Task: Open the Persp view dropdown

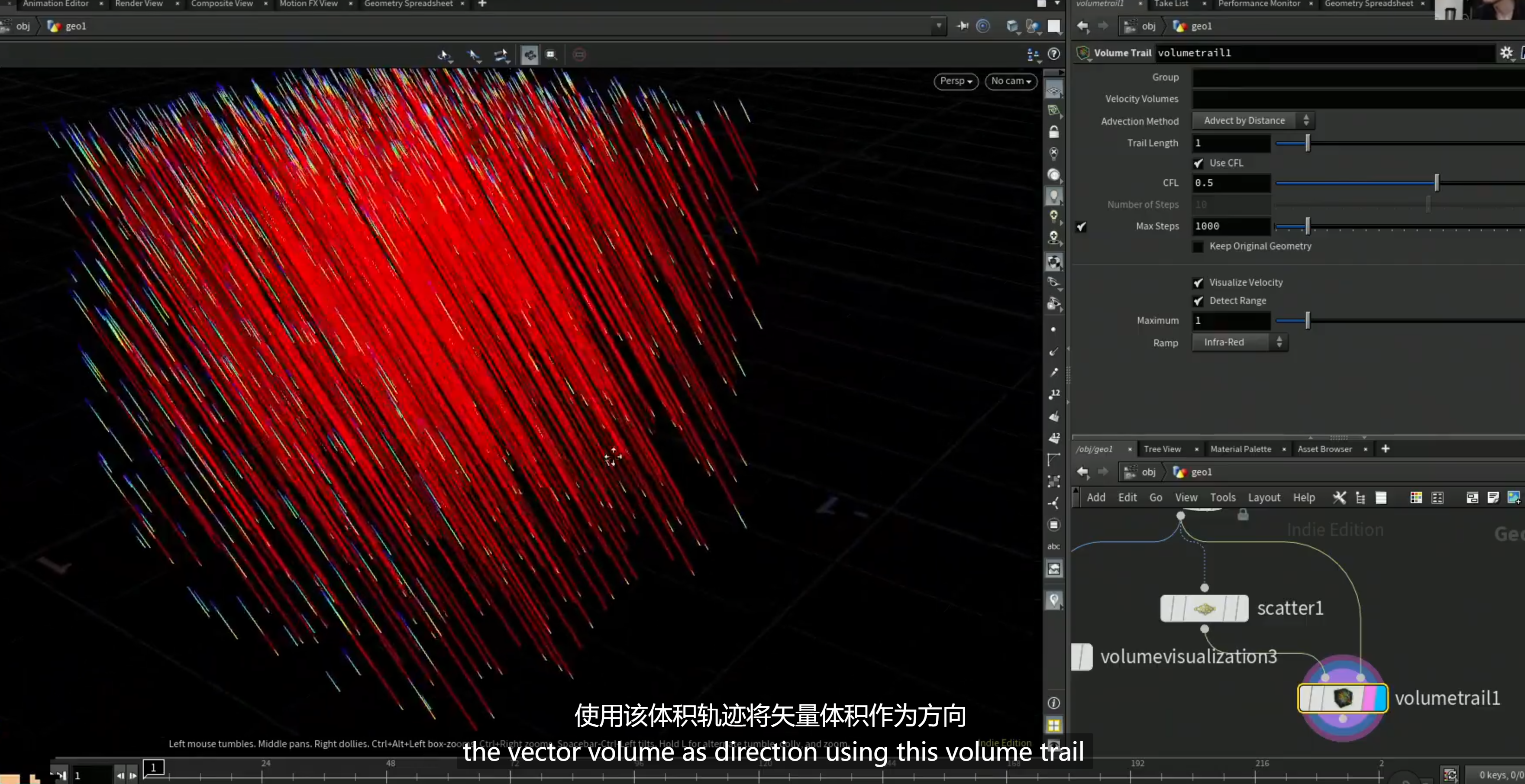Action: 956,81
